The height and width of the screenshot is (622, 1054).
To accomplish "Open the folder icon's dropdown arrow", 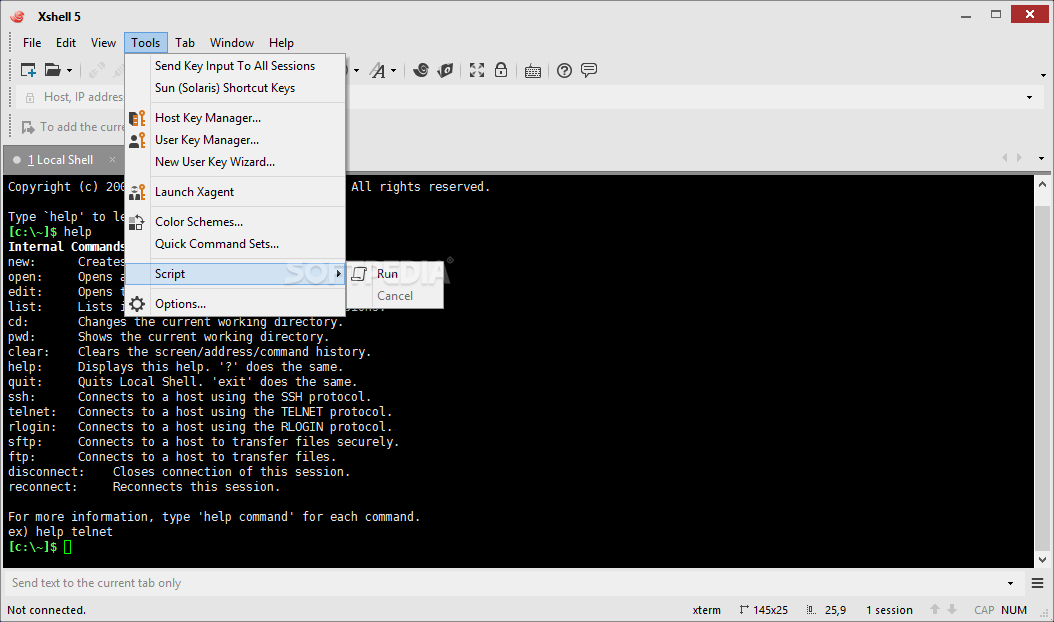I will click(x=69, y=71).
